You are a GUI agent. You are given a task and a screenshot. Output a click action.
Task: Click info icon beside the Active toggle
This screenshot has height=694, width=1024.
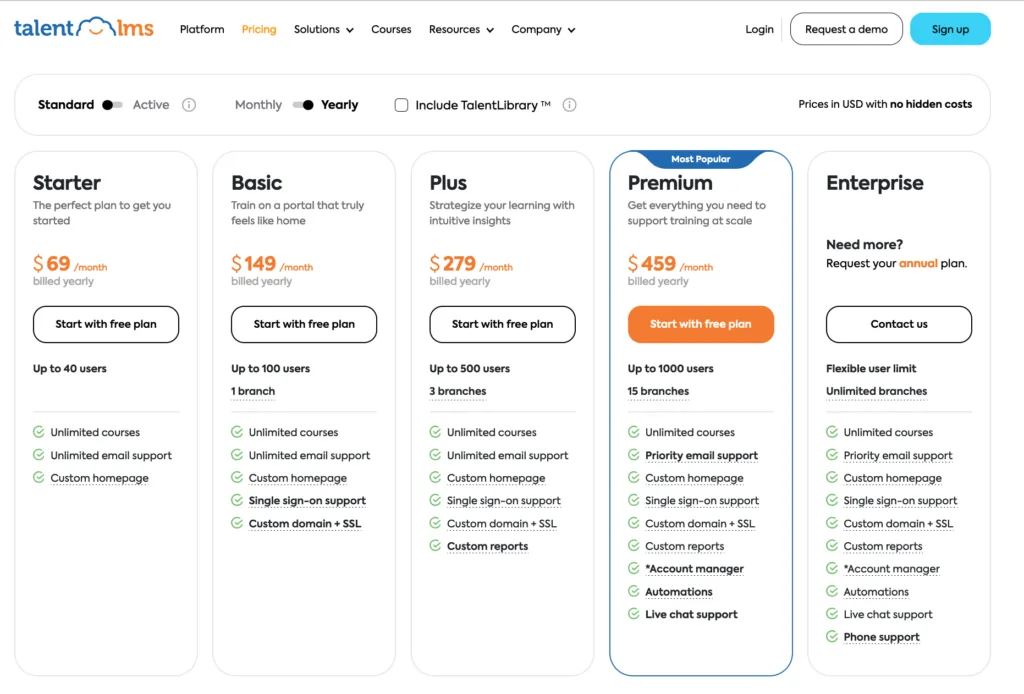click(189, 104)
